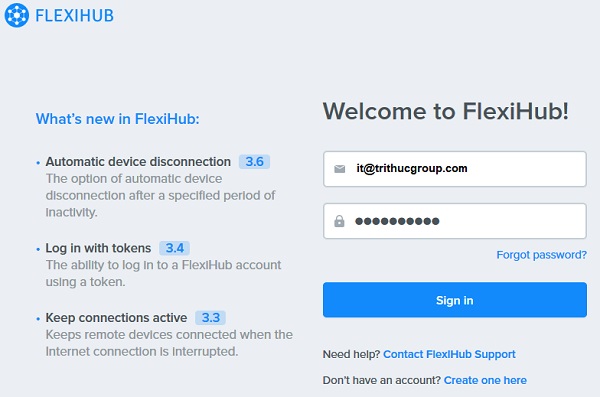Viewport: 600px width, 397px height.
Task: Select the Keep connections active heading
Action: click(x=116, y=318)
